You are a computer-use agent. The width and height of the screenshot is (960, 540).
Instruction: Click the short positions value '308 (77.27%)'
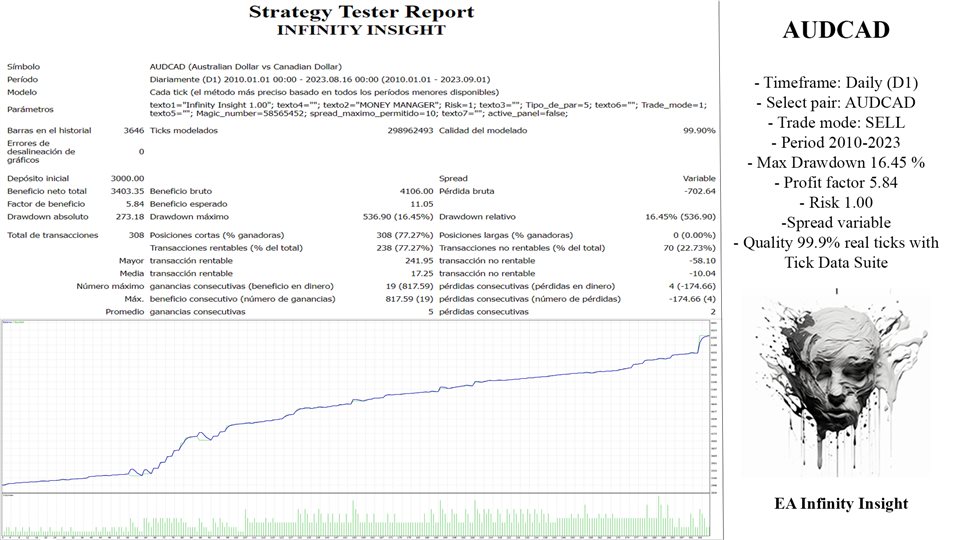(405, 235)
